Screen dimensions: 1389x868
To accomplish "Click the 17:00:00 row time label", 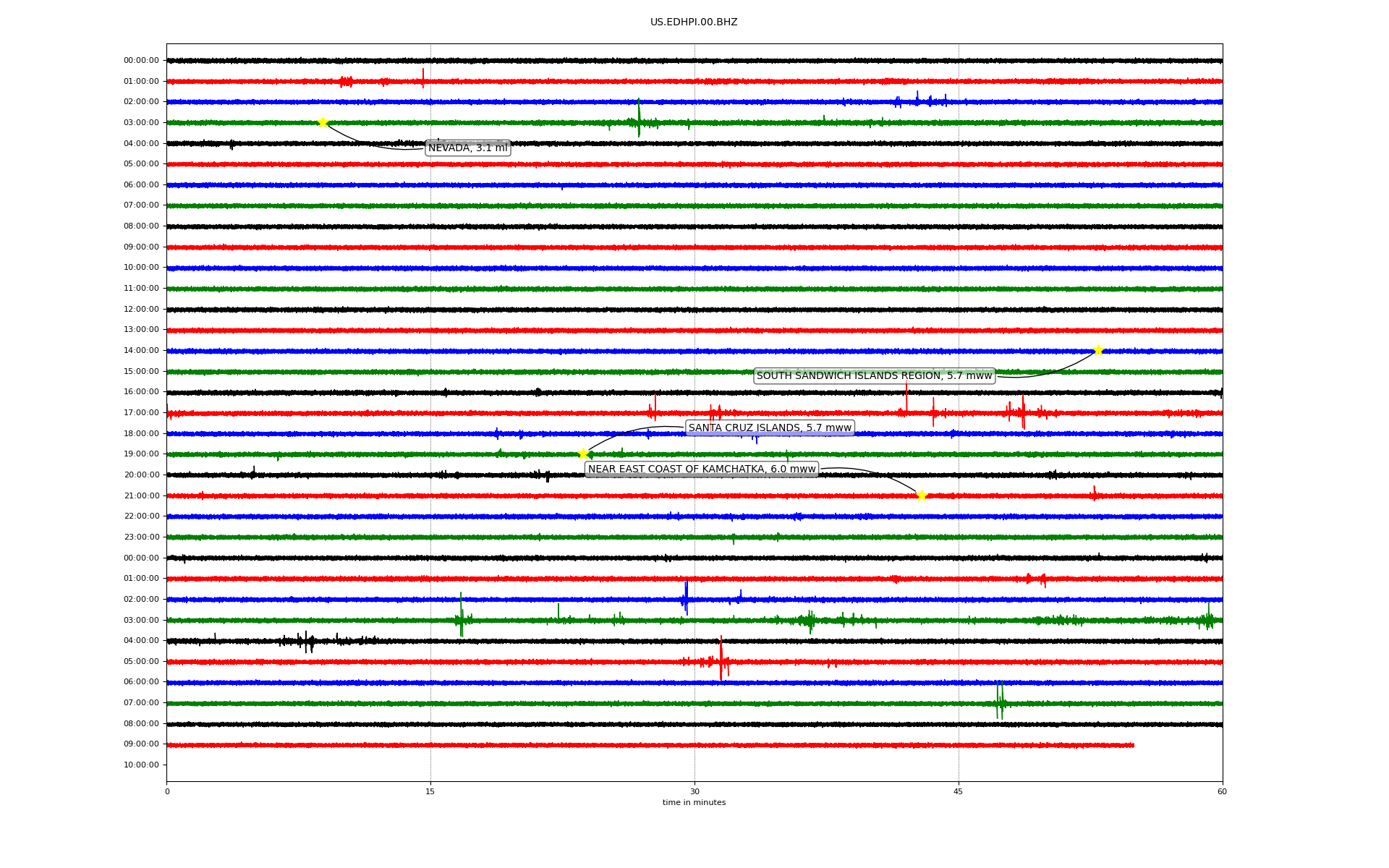I will click(x=141, y=413).
